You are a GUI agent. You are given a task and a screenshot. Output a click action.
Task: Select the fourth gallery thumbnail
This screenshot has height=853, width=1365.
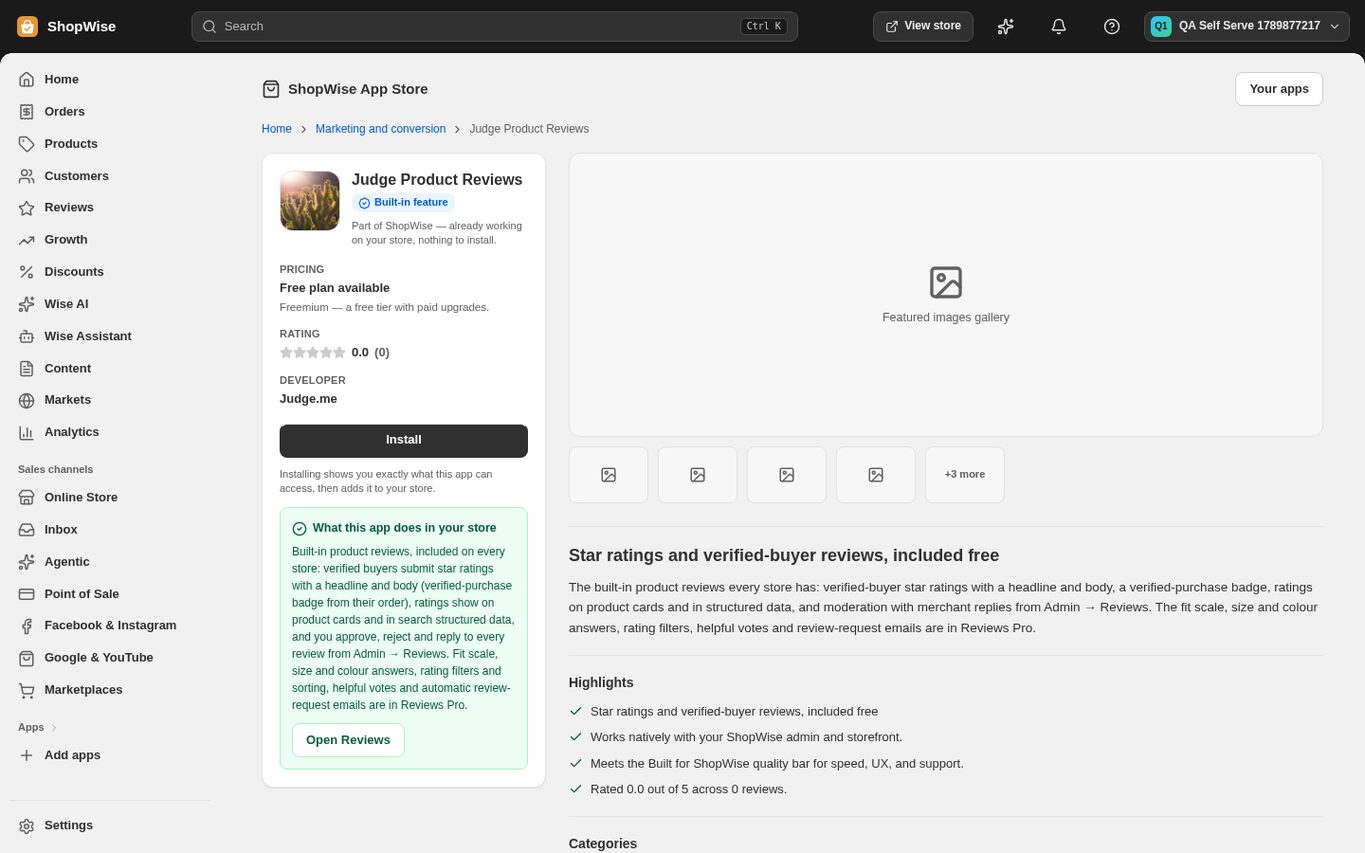coord(876,475)
